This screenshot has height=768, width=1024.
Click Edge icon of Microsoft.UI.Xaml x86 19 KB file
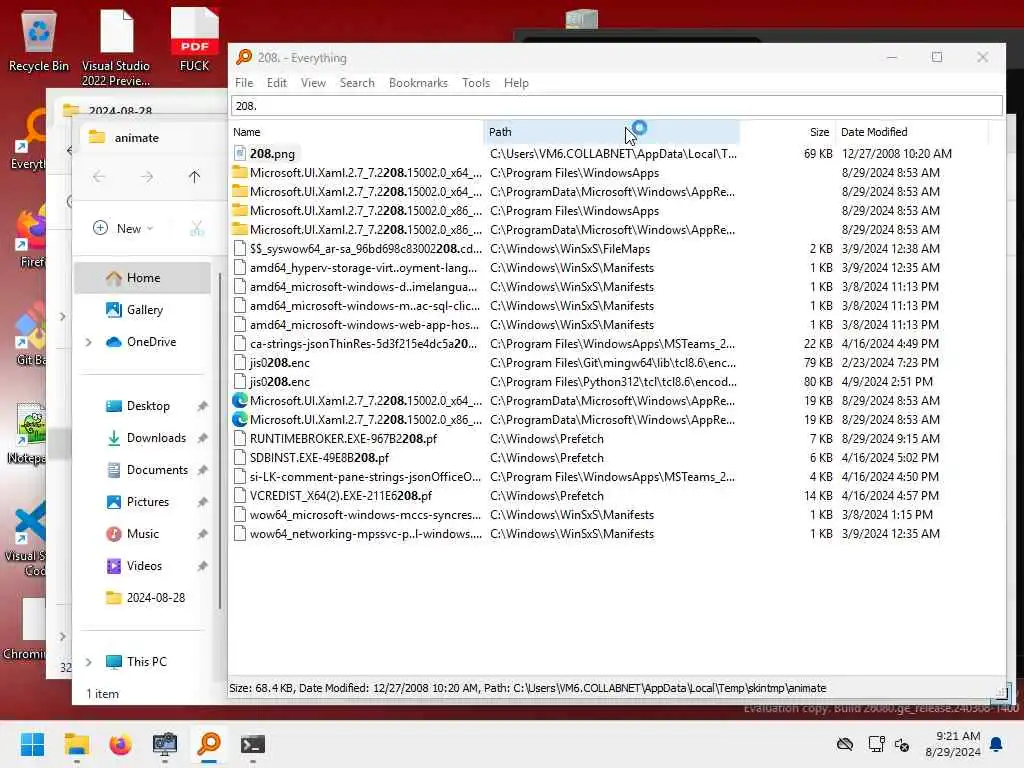(x=240, y=419)
